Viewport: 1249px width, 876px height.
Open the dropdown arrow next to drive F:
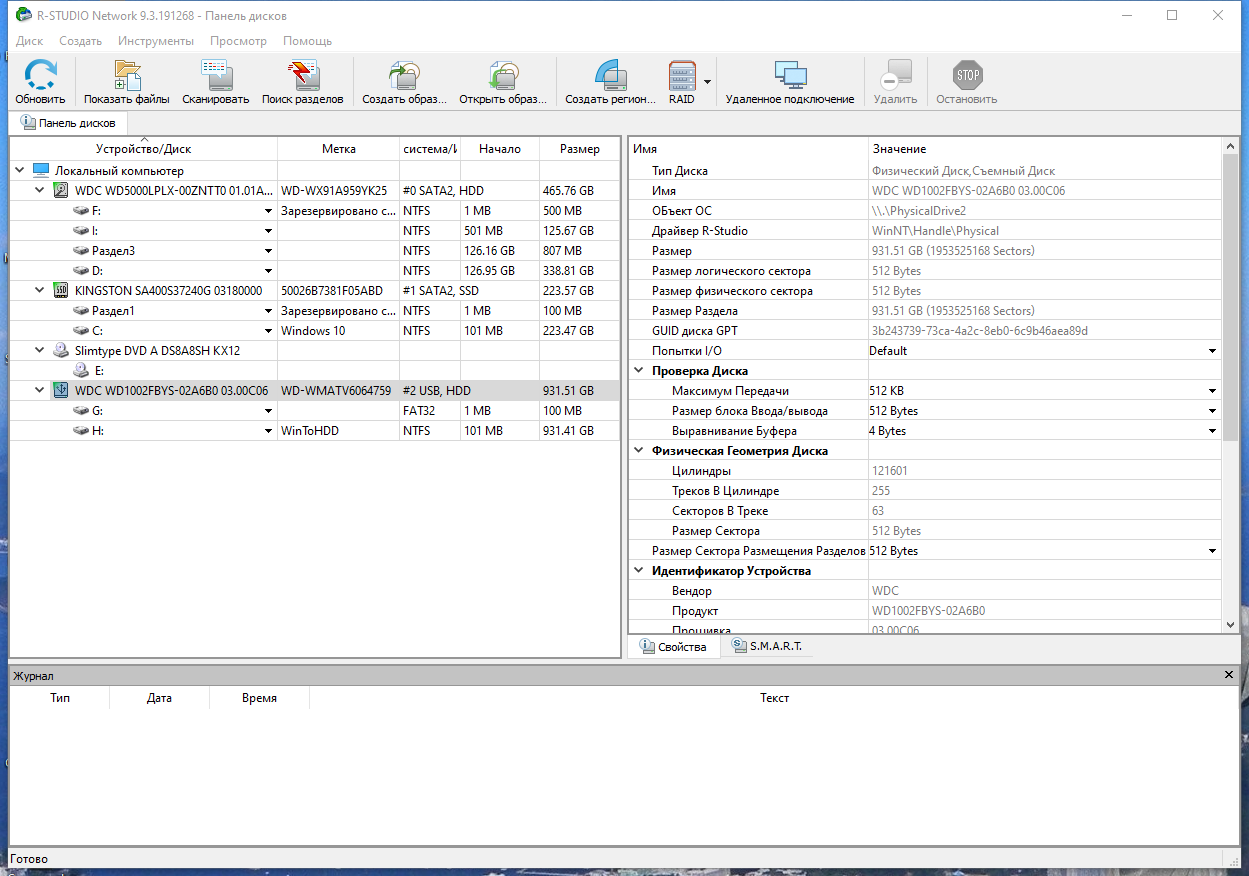(267, 210)
